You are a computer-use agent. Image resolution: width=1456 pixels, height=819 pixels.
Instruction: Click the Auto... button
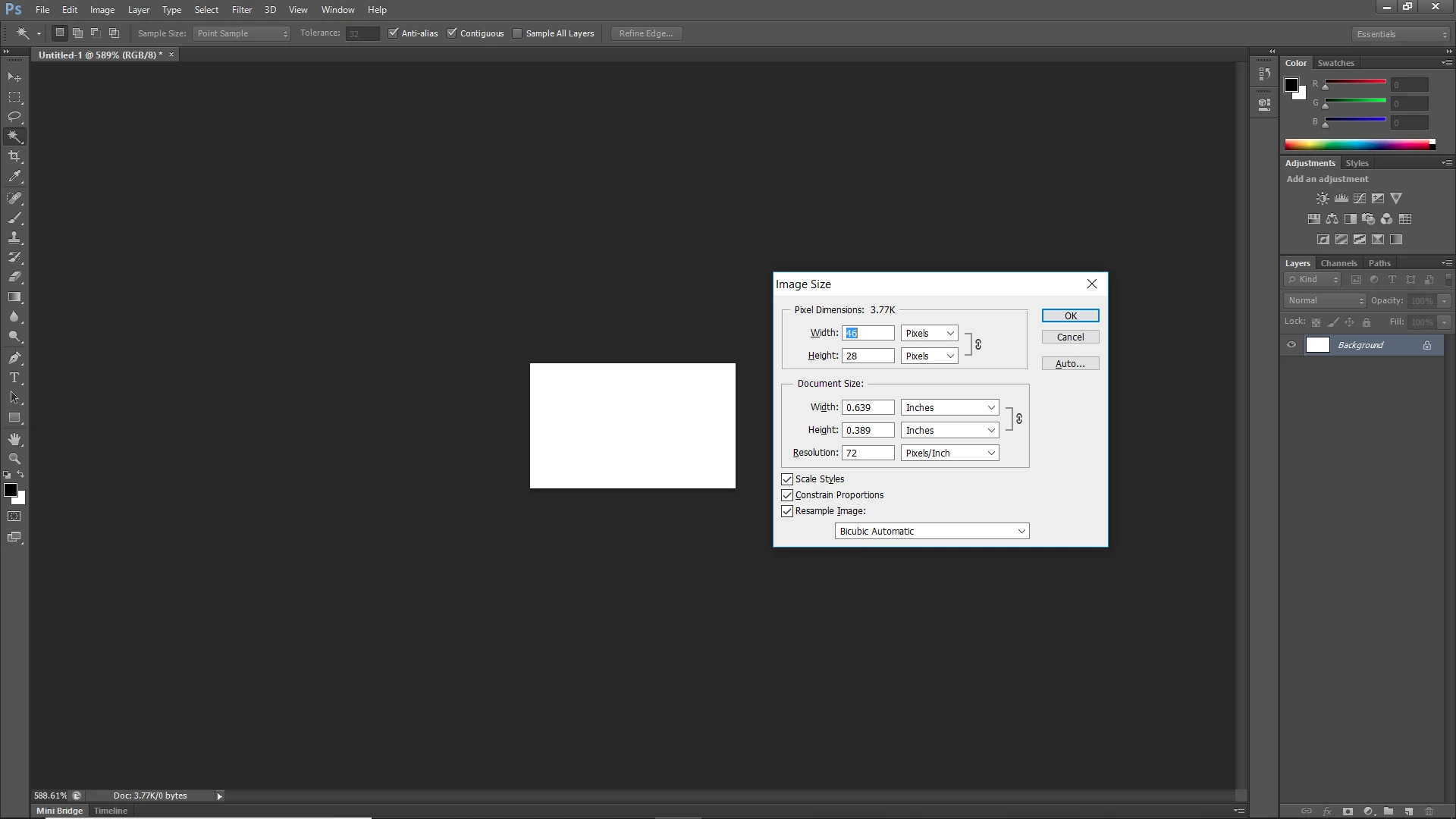1070,364
